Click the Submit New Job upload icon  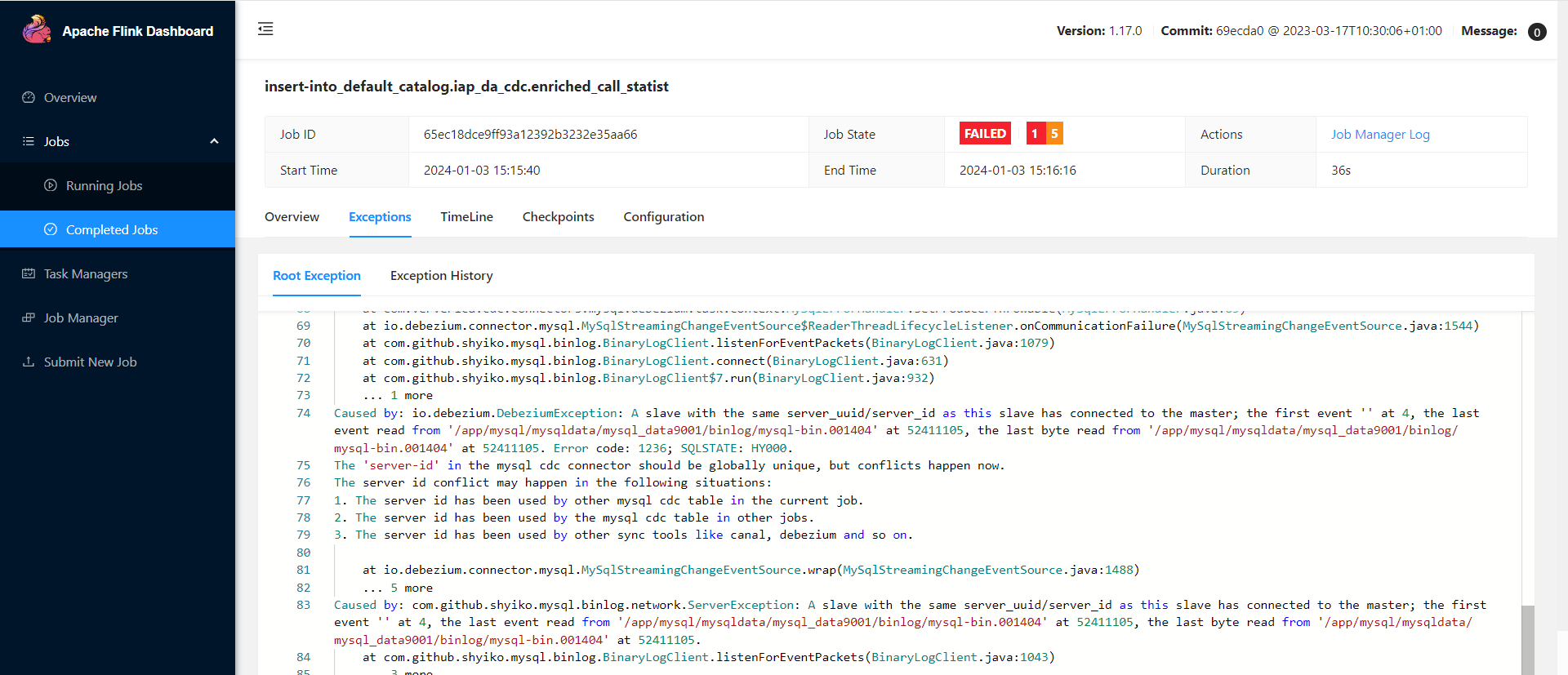click(29, 362)
